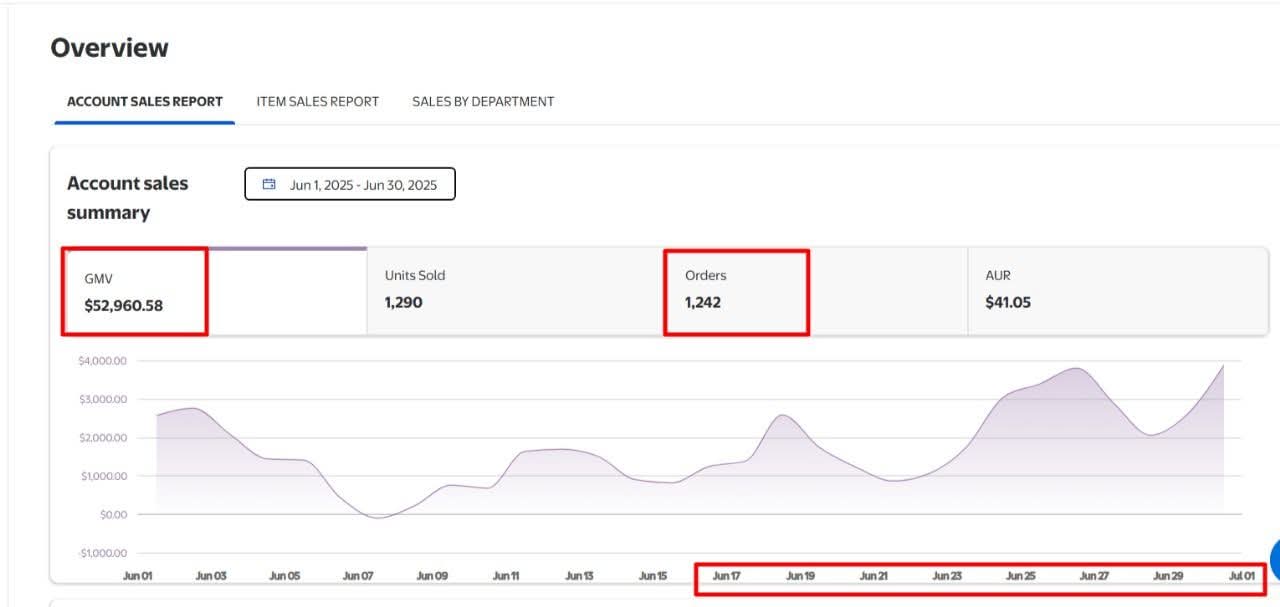Click the Jun 05 x-axis label
Viewport: 1280px width, 607px height.
[285, 576]
